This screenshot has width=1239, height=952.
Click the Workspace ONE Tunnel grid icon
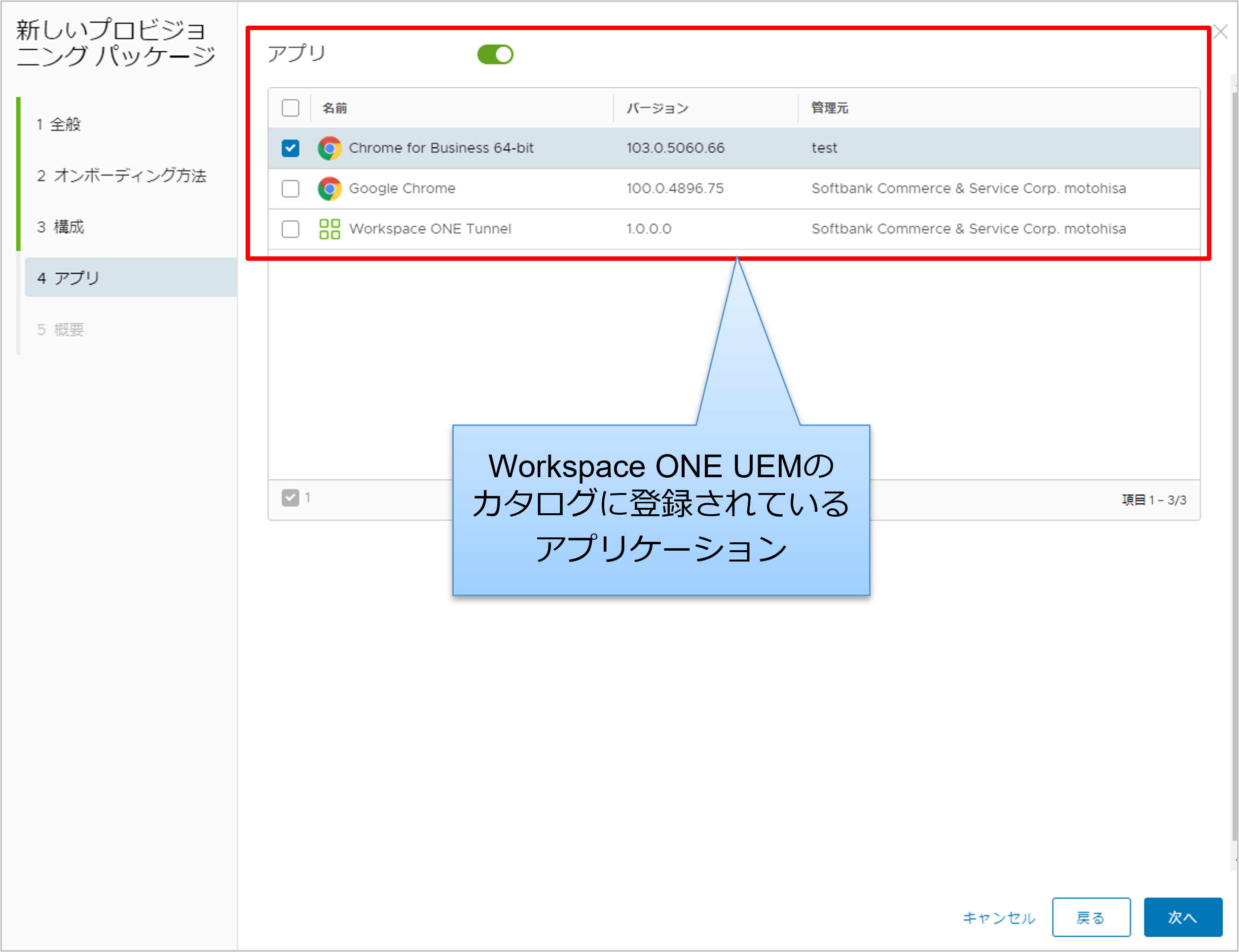tap(329, 229)
